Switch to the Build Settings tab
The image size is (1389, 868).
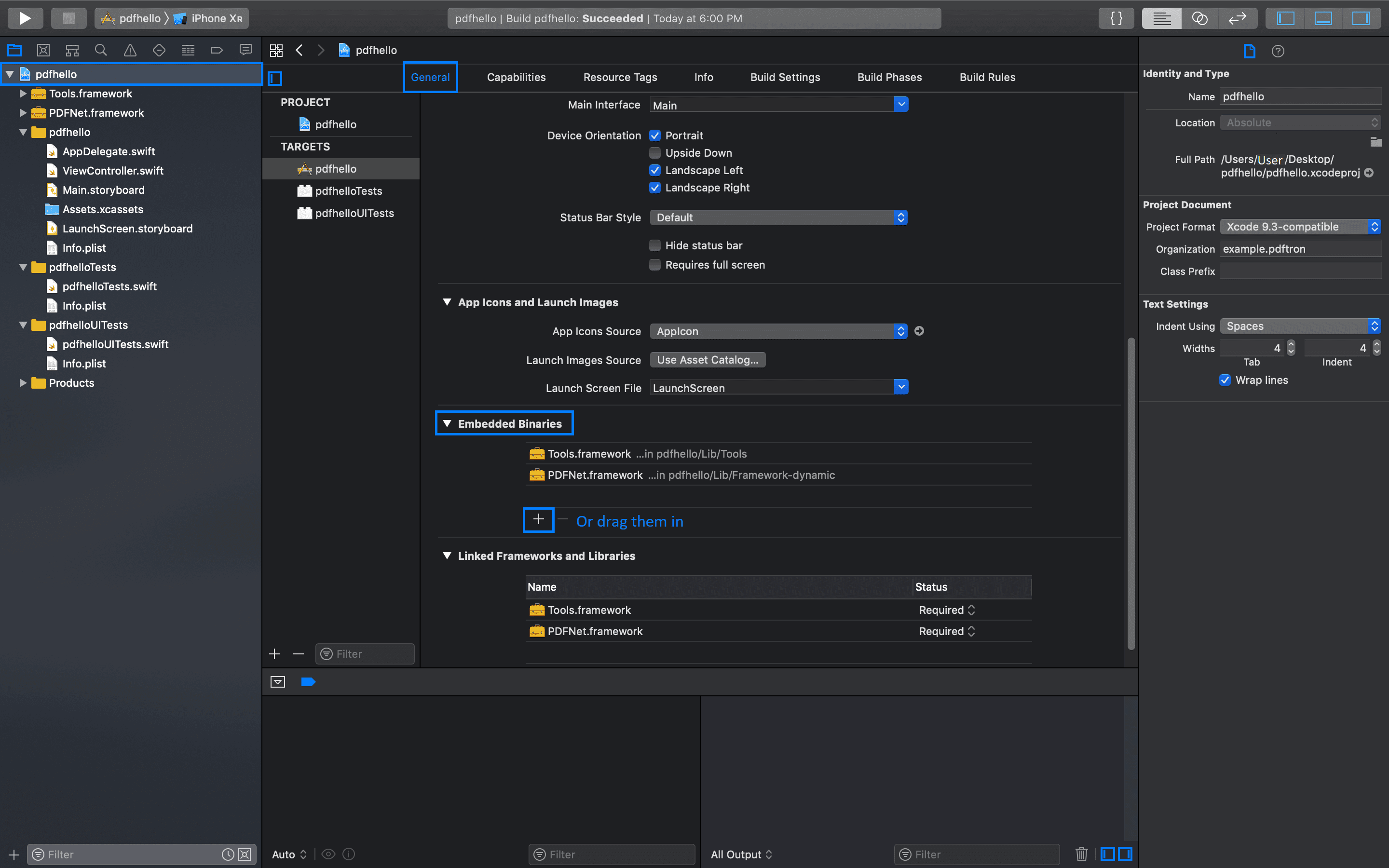(x=785, y=78)
